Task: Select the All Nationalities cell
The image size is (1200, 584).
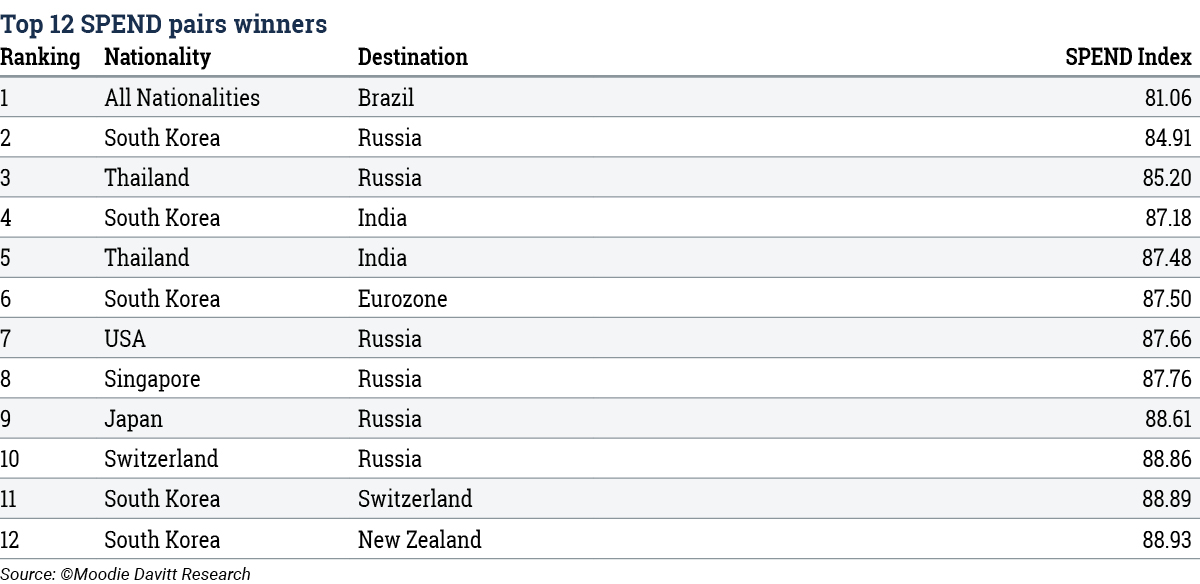Action: (x=182, y=98)
